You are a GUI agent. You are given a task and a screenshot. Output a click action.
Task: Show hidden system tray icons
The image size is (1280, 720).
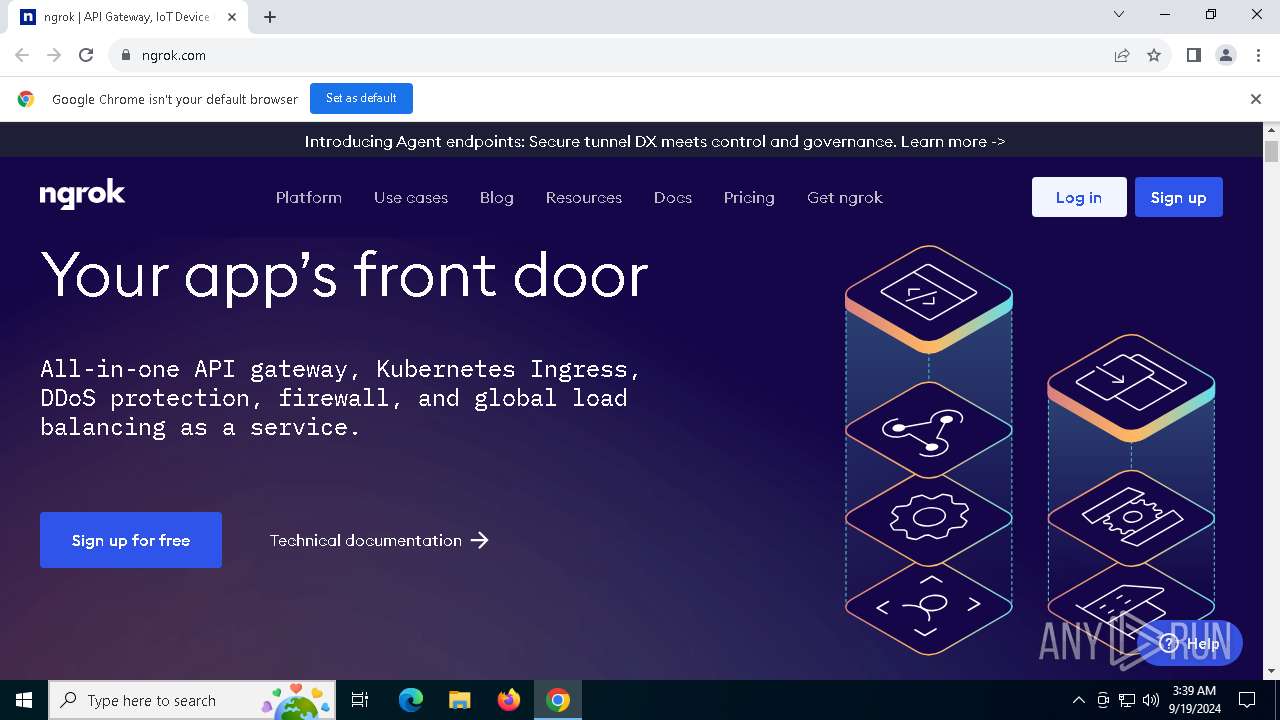coord(1078,700)
